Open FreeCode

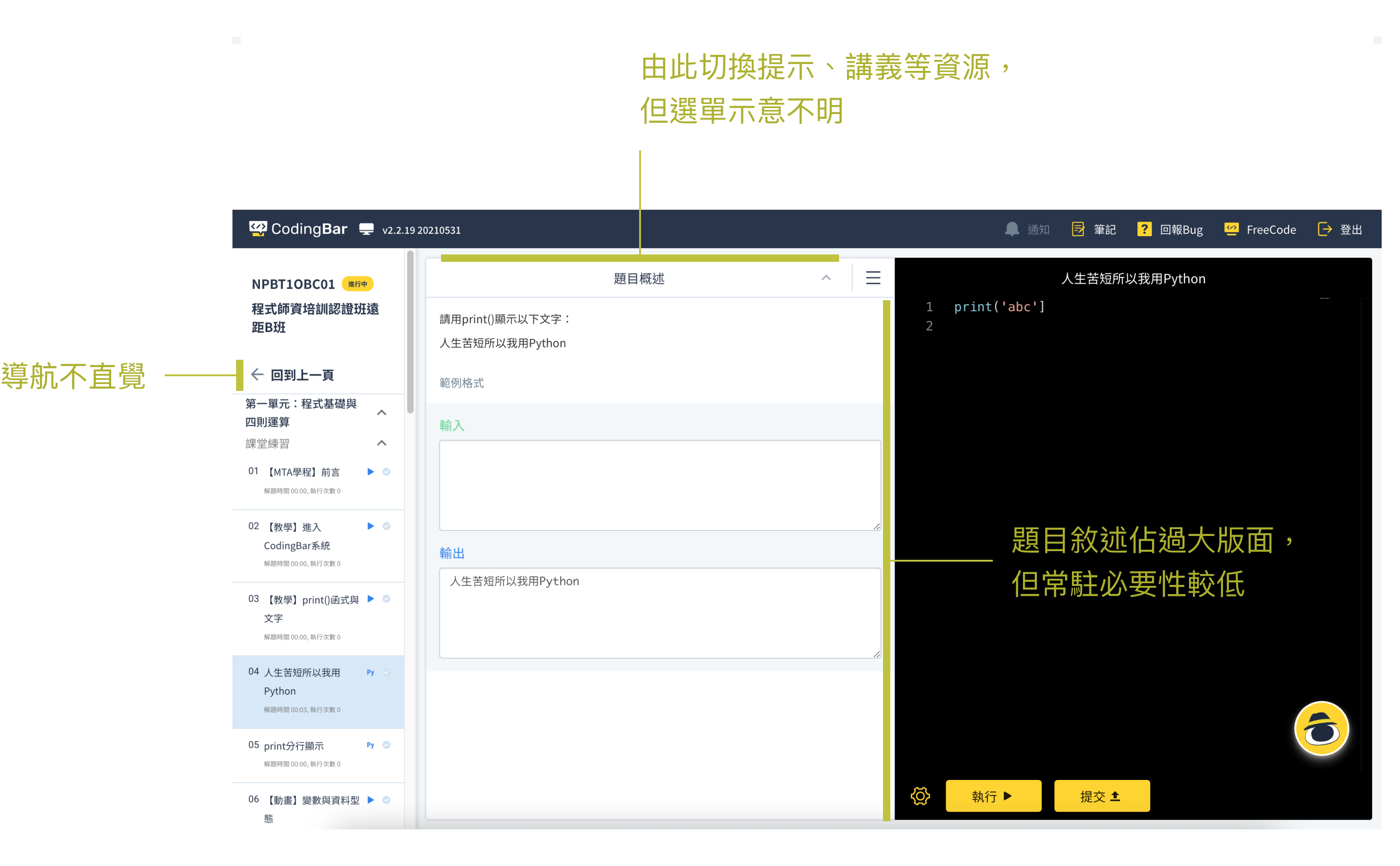pyautogui.click(x=1260, y=229)
